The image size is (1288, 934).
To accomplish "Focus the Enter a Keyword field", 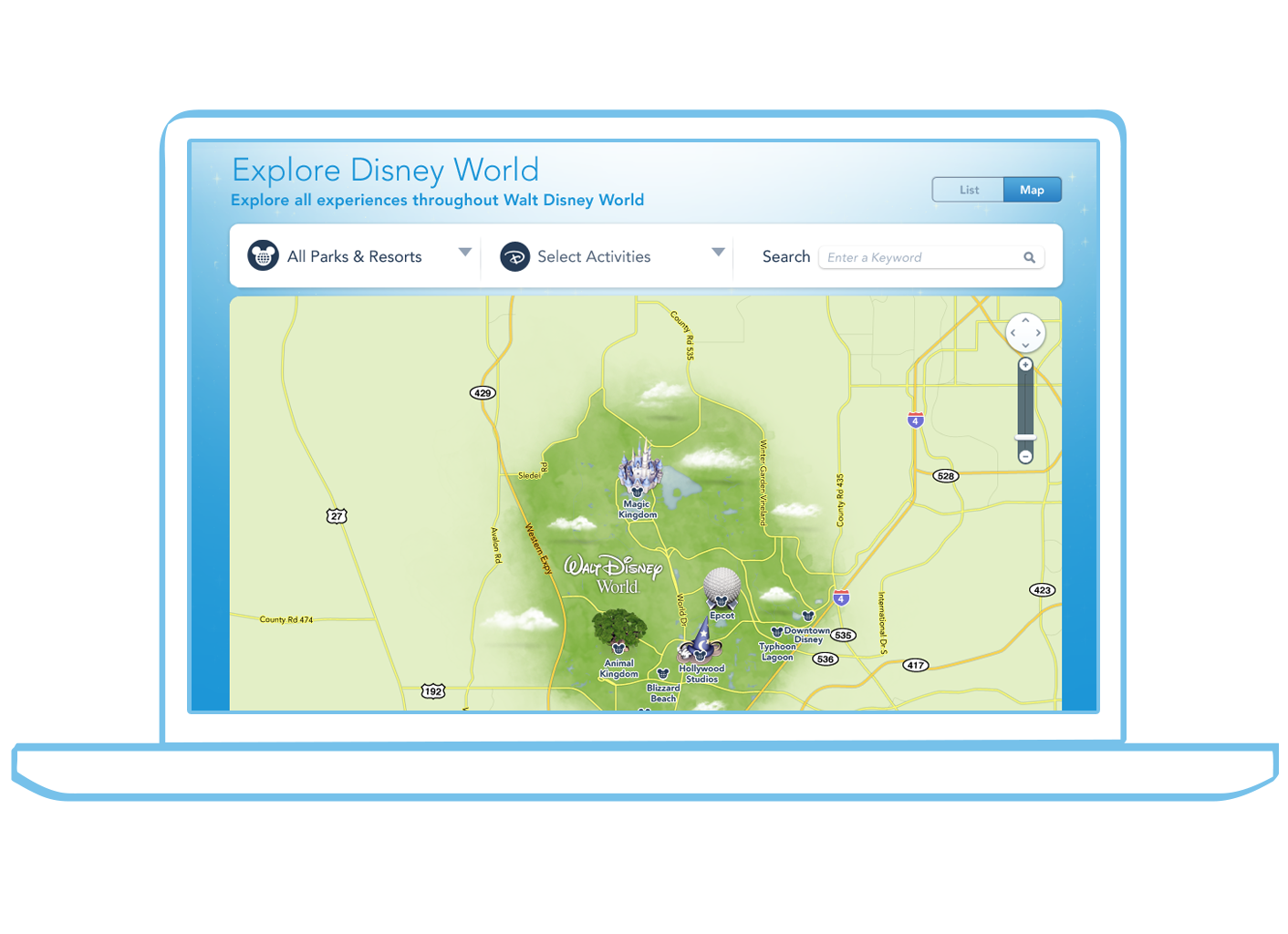I will click(930, 257).
